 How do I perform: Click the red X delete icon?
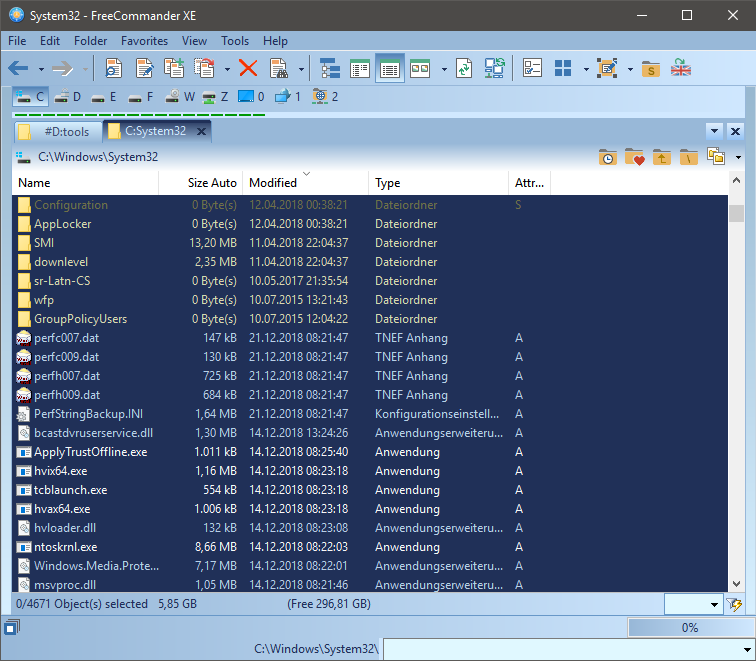click(248, 68)
